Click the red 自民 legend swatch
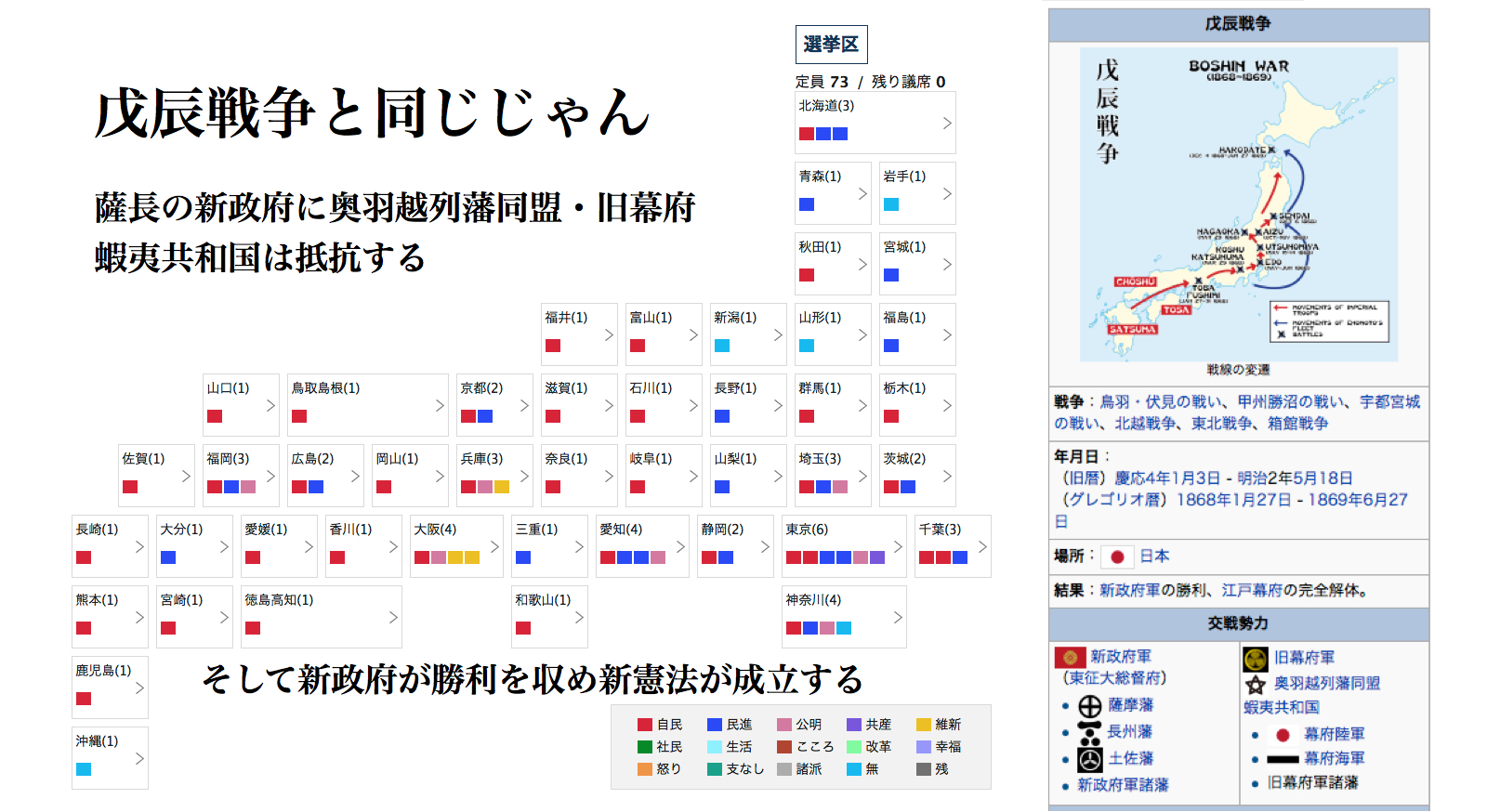1487x812 pixels. pyautogui.click(x=645, y=725)
